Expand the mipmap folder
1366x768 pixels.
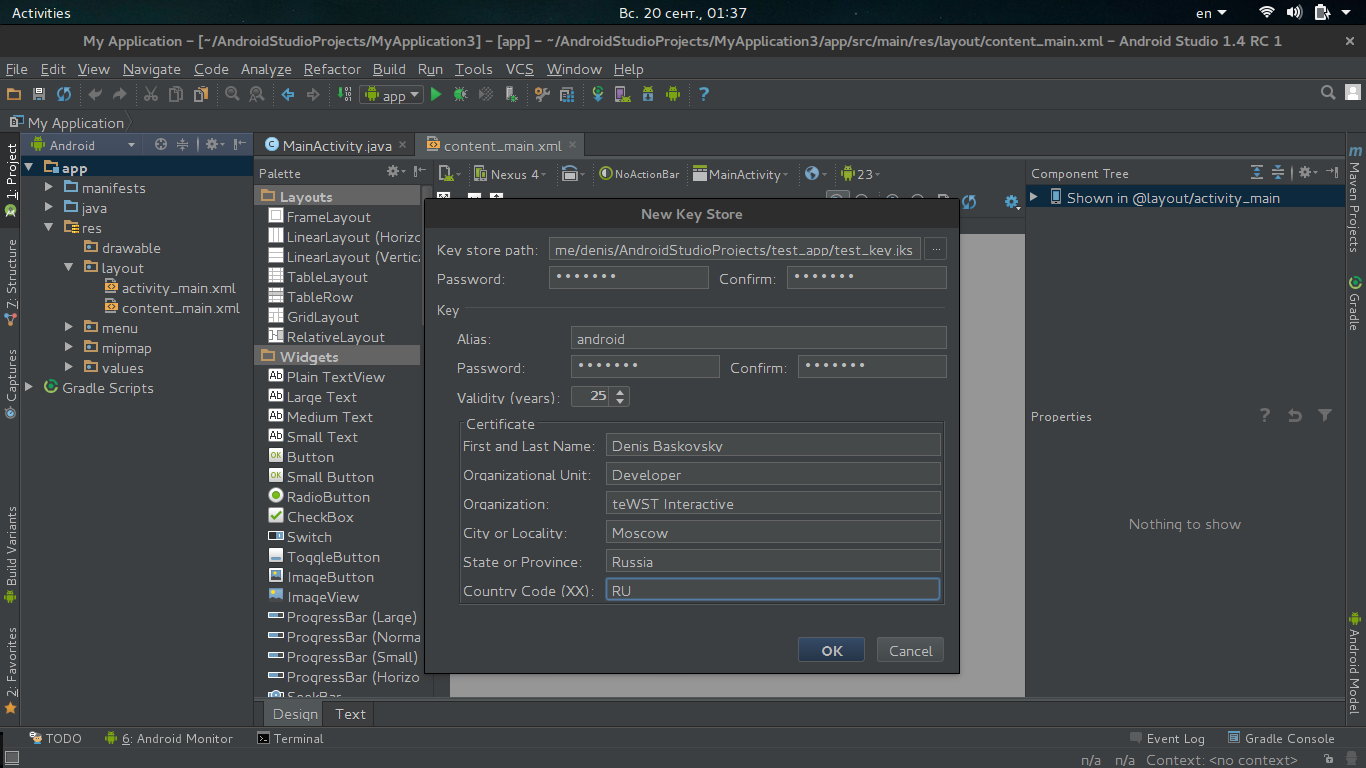tap(69, 348)
